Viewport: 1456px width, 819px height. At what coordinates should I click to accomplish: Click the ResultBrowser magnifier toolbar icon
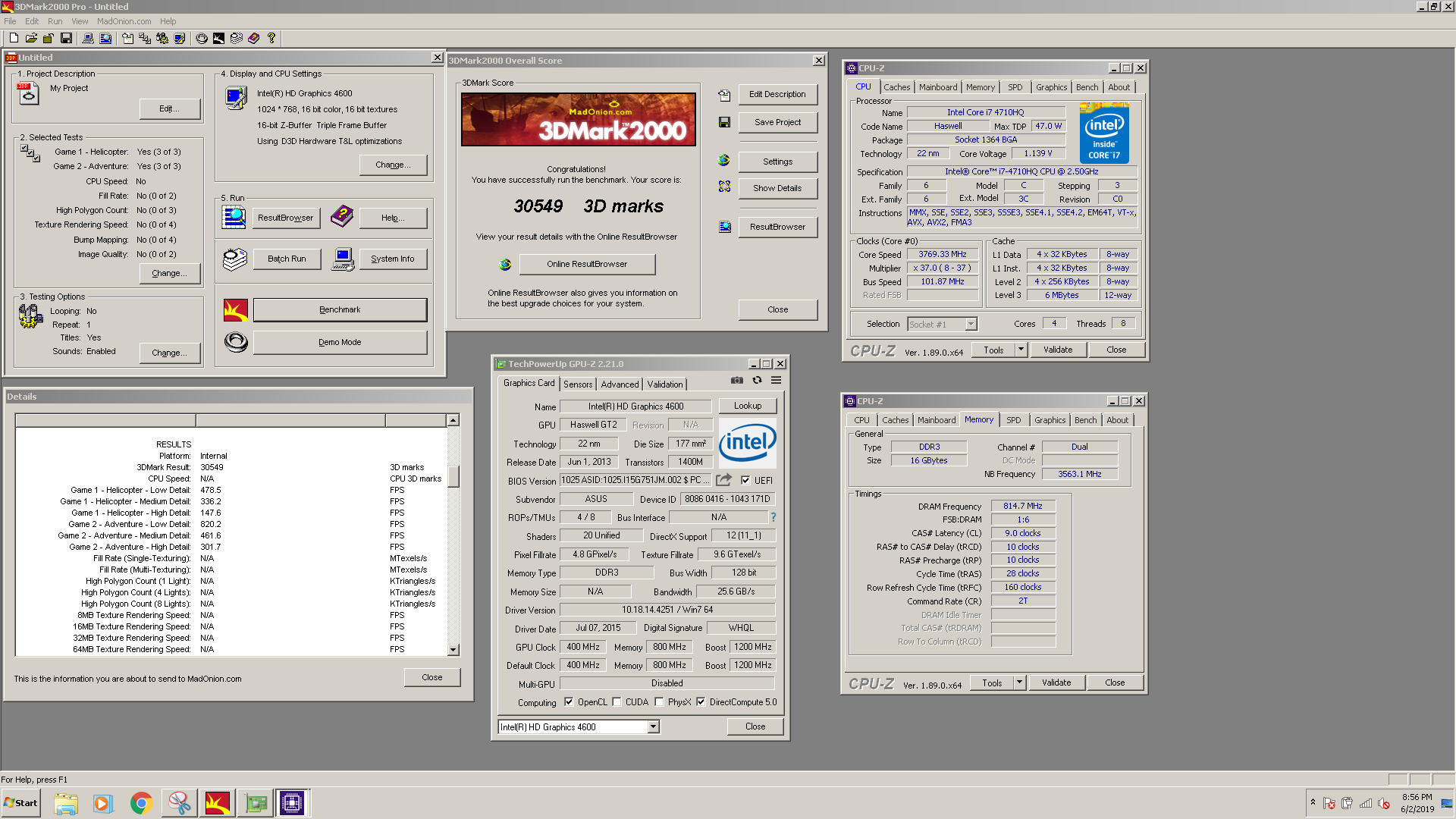click(x=105, y=38)
